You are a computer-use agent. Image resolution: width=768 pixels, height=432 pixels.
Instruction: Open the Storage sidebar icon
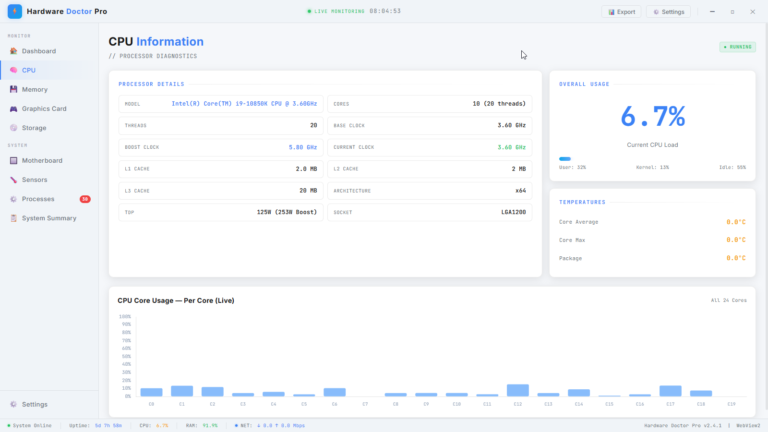coord(13,128)
